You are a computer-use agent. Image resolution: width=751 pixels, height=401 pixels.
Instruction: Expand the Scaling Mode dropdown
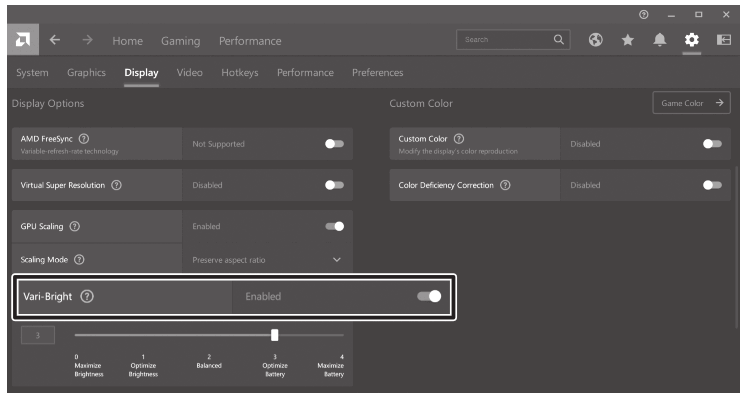pyautogui.click(x=336, y=260)
